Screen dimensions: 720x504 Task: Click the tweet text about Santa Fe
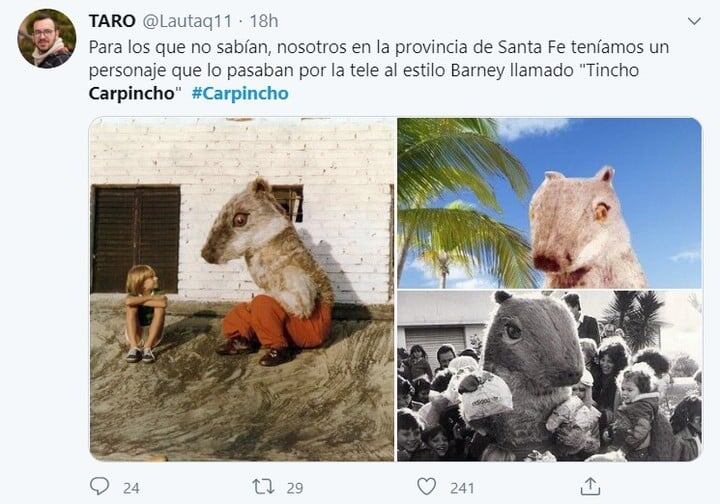tap(379, 70)
